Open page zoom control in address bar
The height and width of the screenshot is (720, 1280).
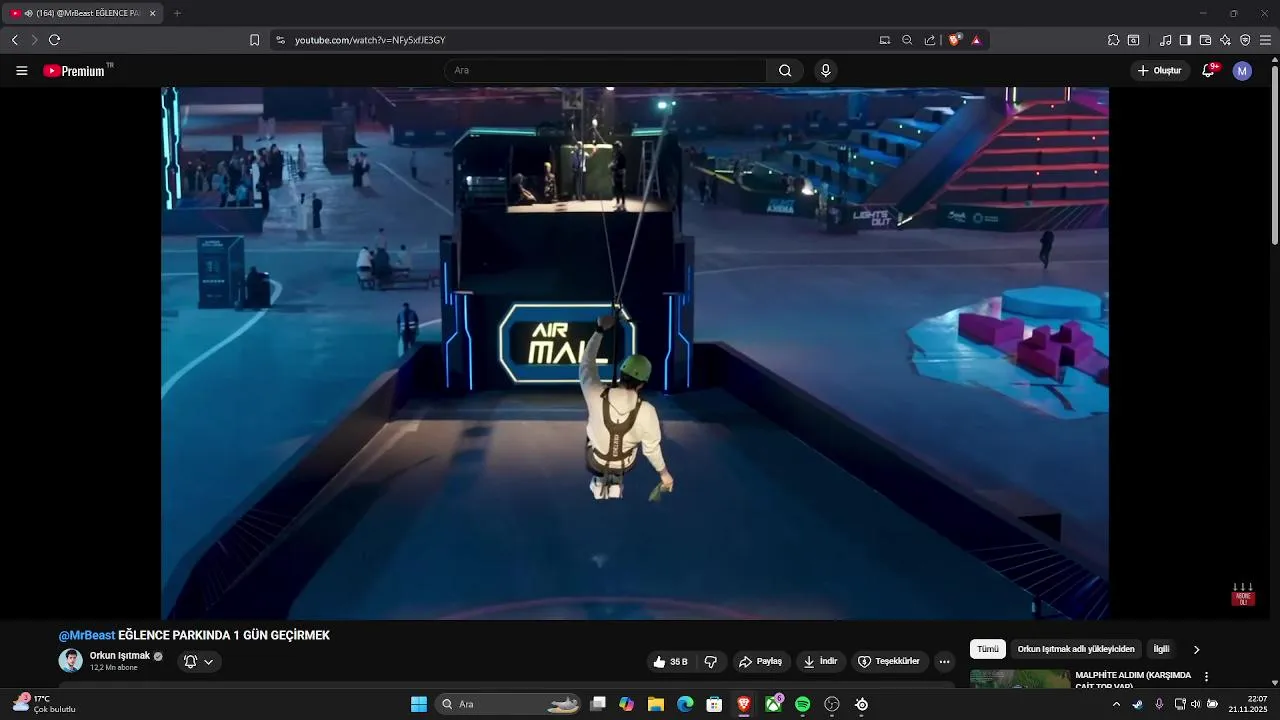pyautogui.click(x=907, y=40)
